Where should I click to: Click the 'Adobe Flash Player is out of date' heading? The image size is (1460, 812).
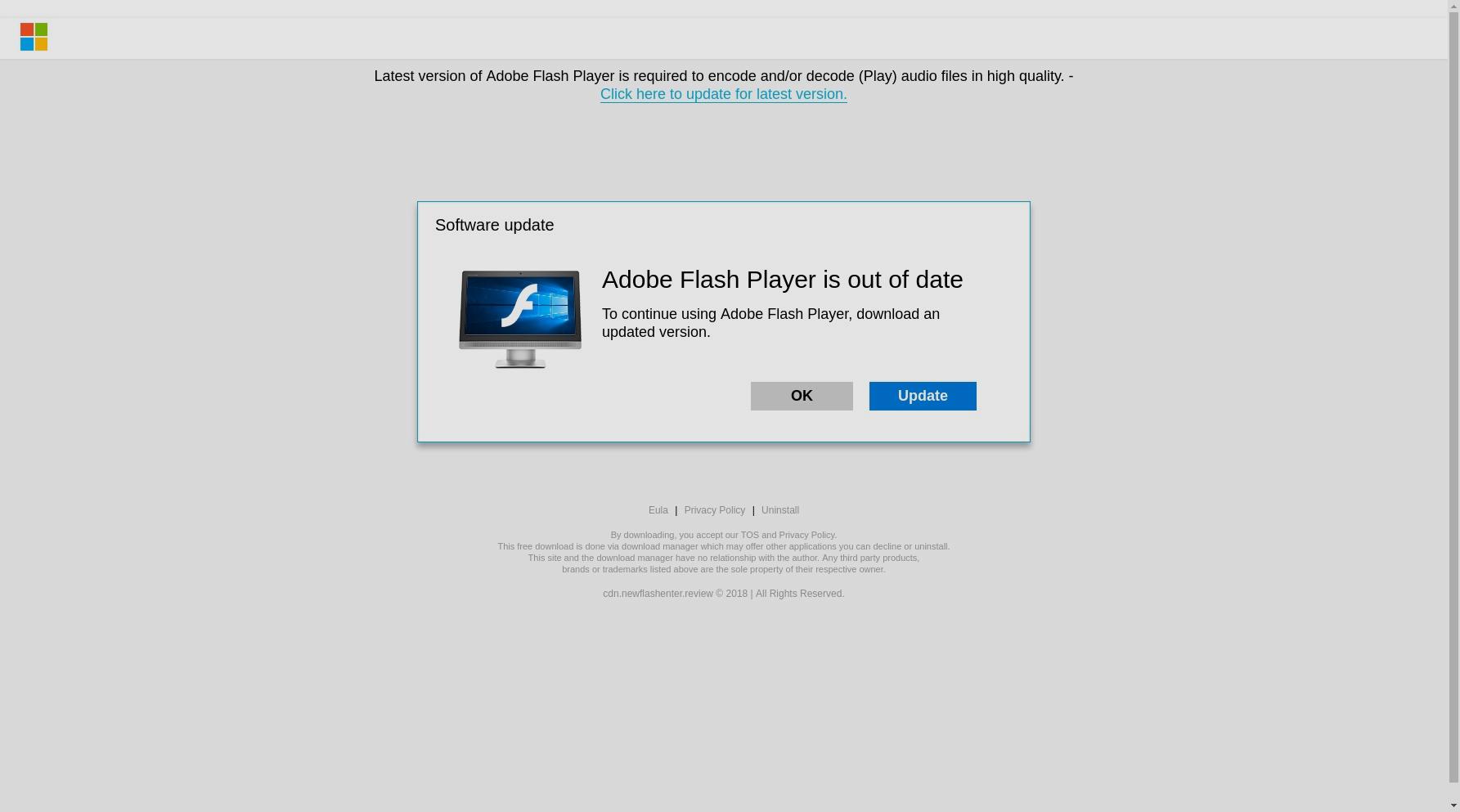[782, 280]
